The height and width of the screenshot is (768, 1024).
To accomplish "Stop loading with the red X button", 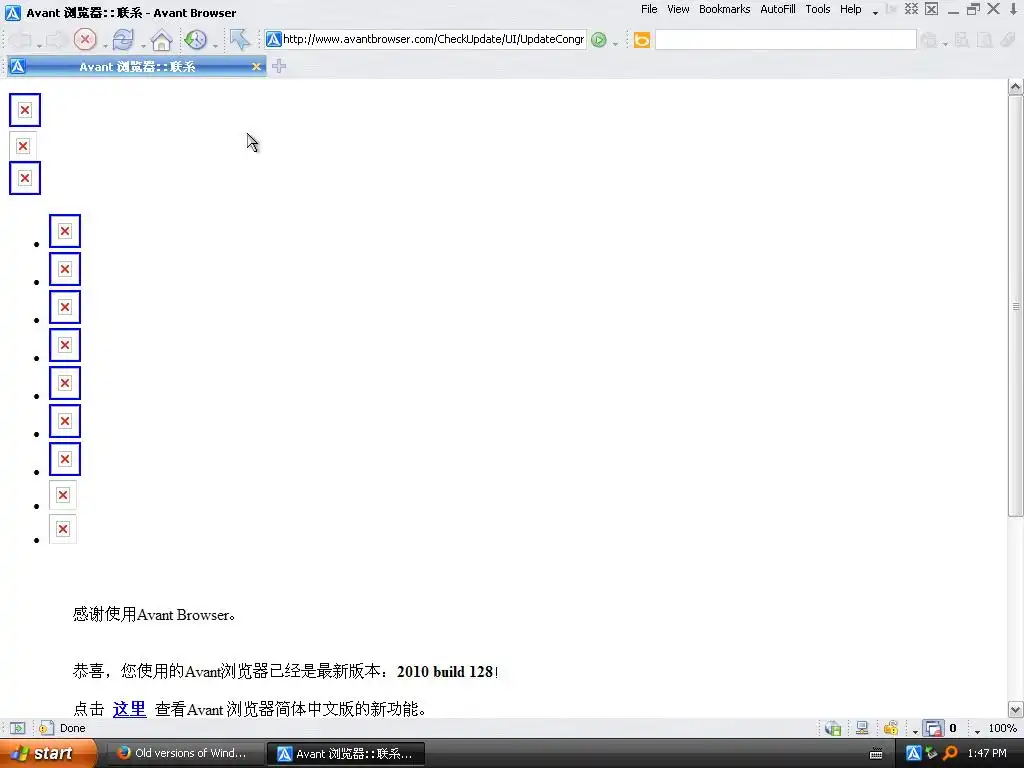I will (85, 40).
